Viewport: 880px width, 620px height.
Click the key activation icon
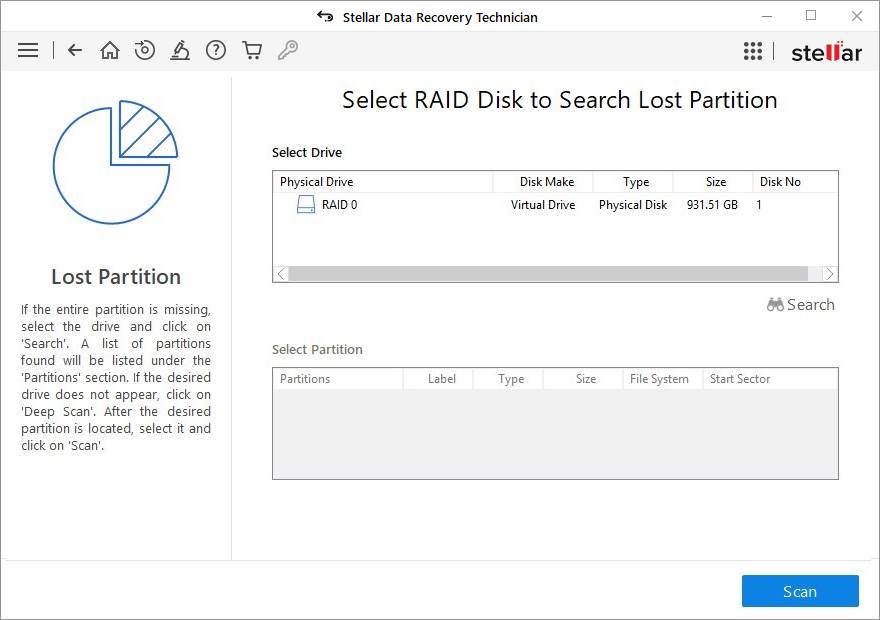(x=288, y=50)
